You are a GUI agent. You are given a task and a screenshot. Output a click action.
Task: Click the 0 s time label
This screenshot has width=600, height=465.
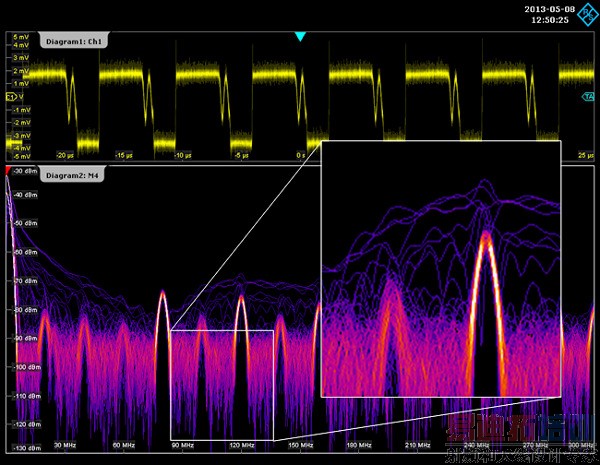point(301,155)
